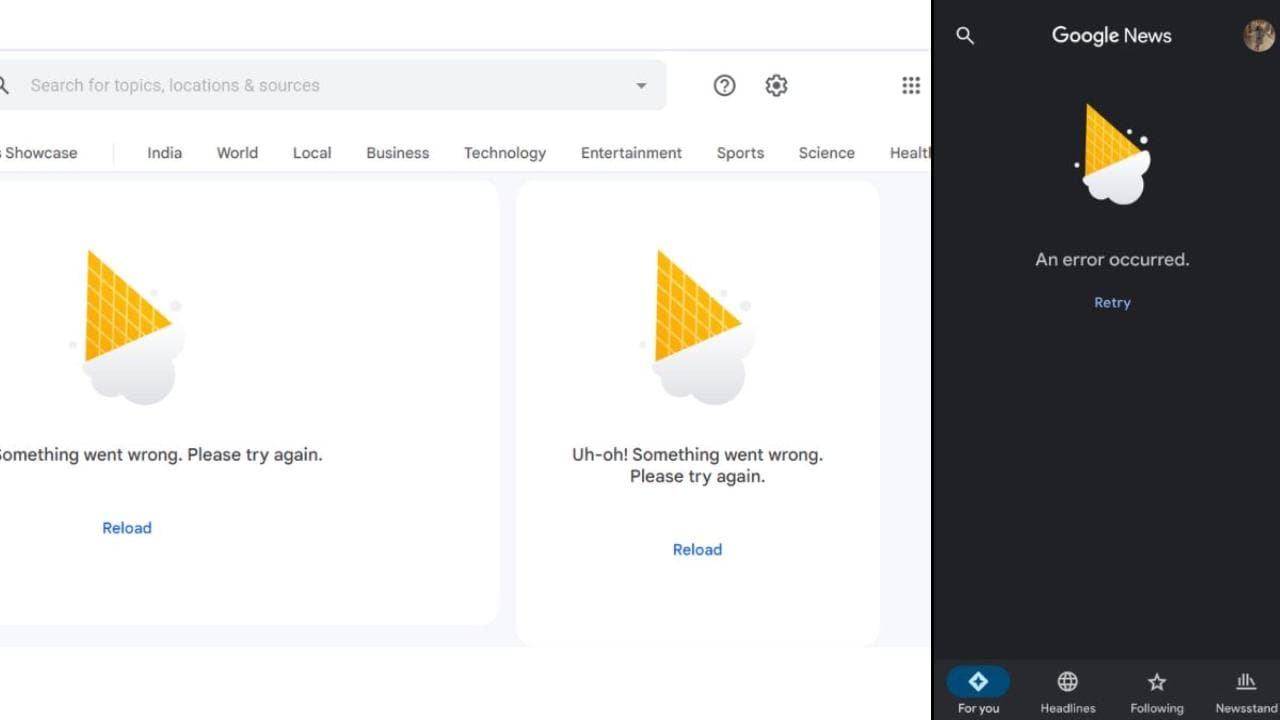Tap Retry in the mobile app
Viewport: 1280px width, 720px height.
click(1112, 303)
